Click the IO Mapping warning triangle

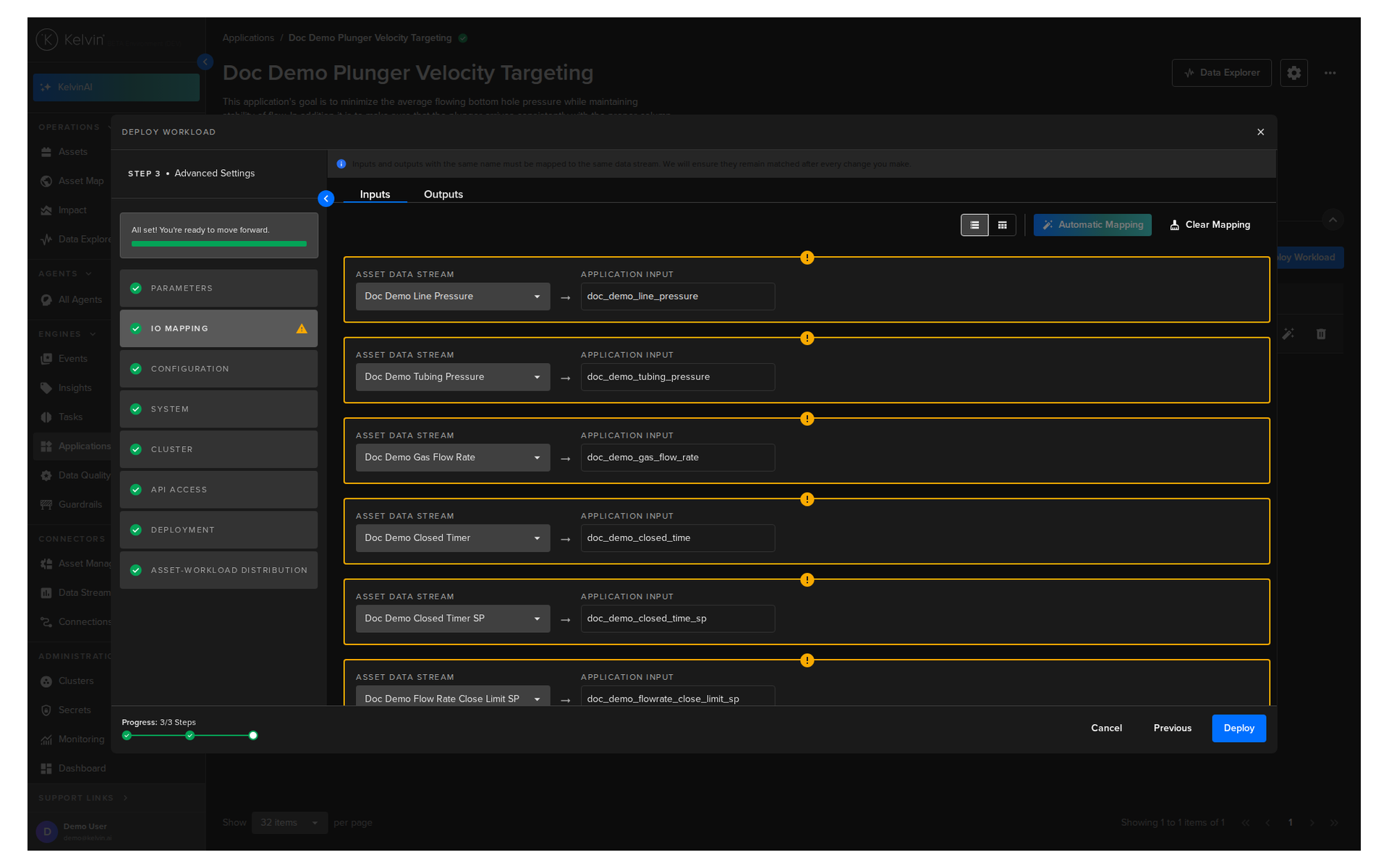(302, 328)
